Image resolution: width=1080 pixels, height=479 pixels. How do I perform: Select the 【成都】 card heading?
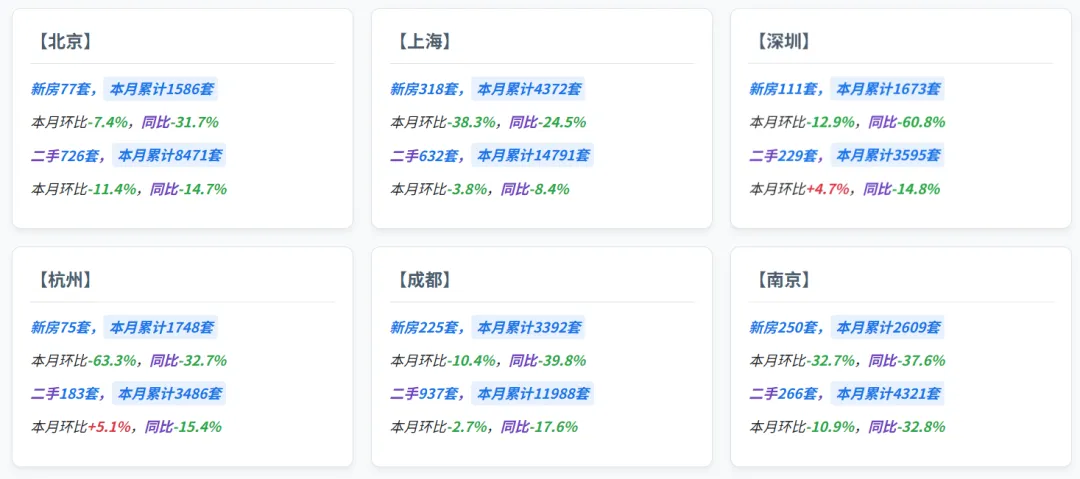tap(421, 280)
